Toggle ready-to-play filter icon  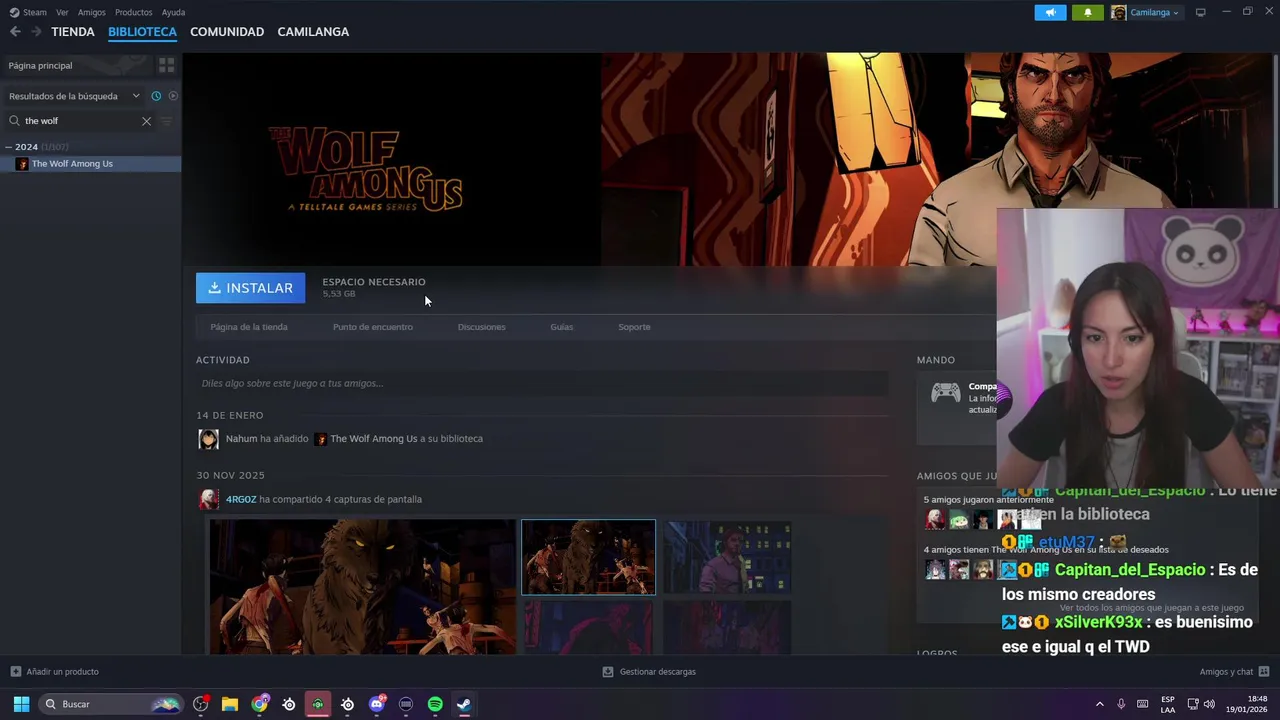click(173, 96)
